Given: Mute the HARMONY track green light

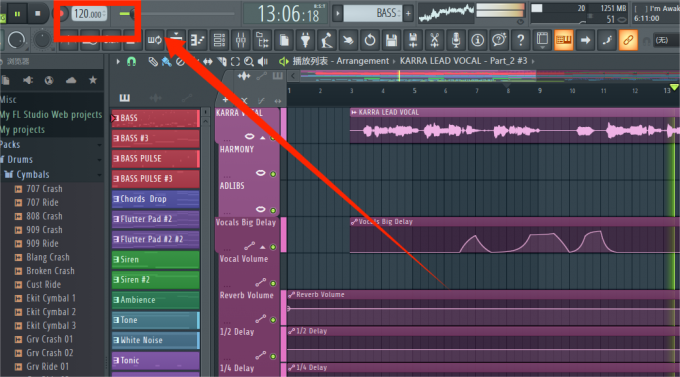Looking at the screenshot, I should click(273, 174).
